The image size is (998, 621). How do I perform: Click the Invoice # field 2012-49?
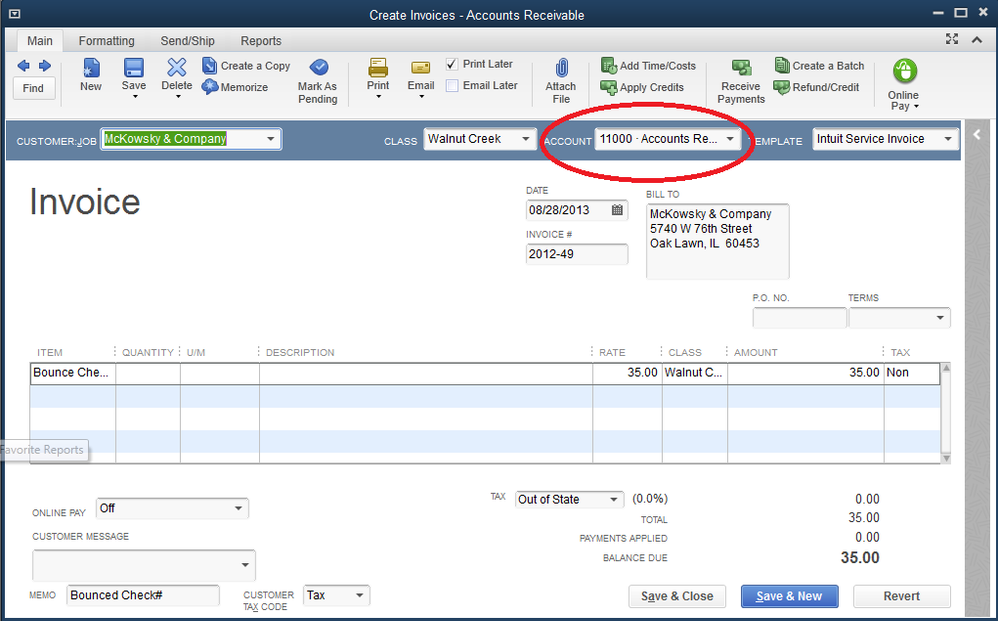[x=577, y=255]
